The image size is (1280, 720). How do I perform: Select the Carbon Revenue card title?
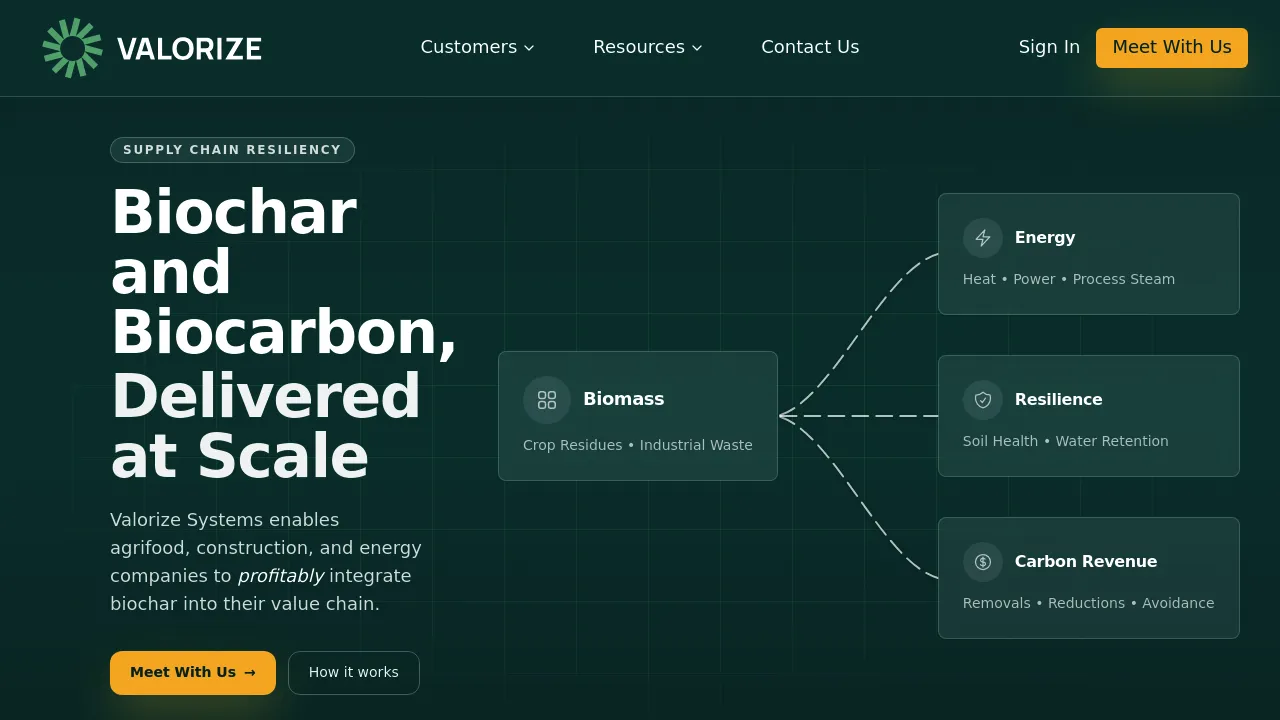click(x=1086, y=562)
